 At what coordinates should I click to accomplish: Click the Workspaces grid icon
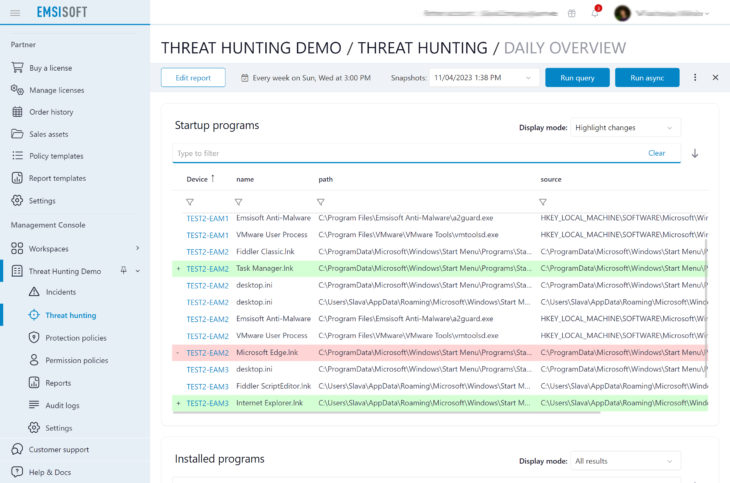coord(17,248)
